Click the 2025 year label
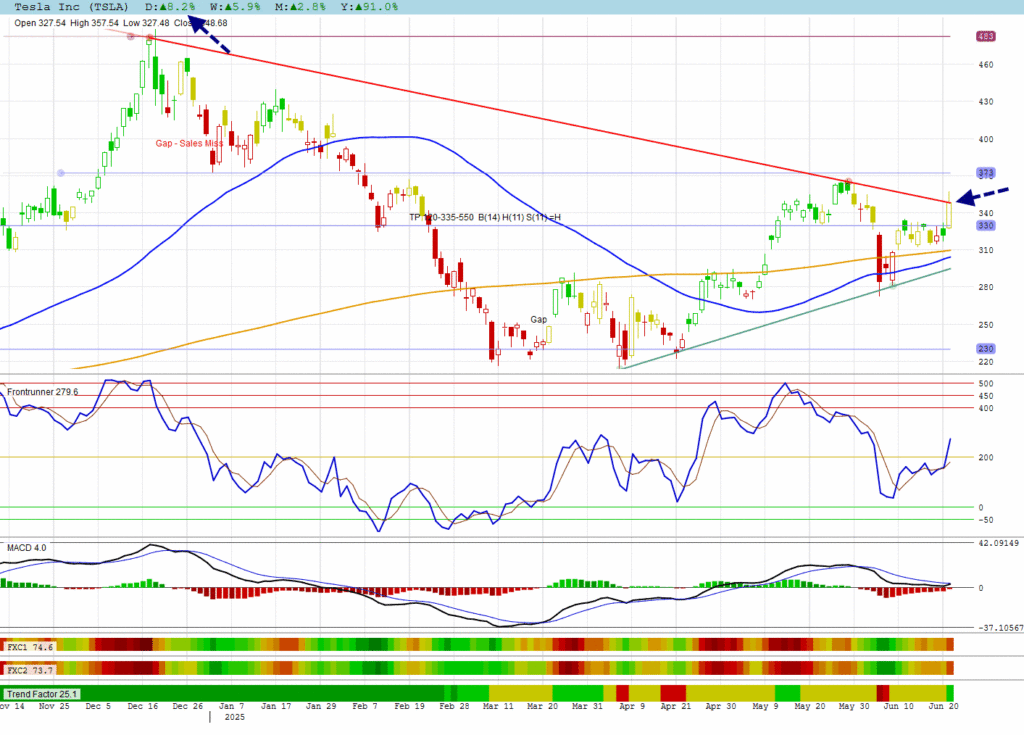 pos(234,717)
